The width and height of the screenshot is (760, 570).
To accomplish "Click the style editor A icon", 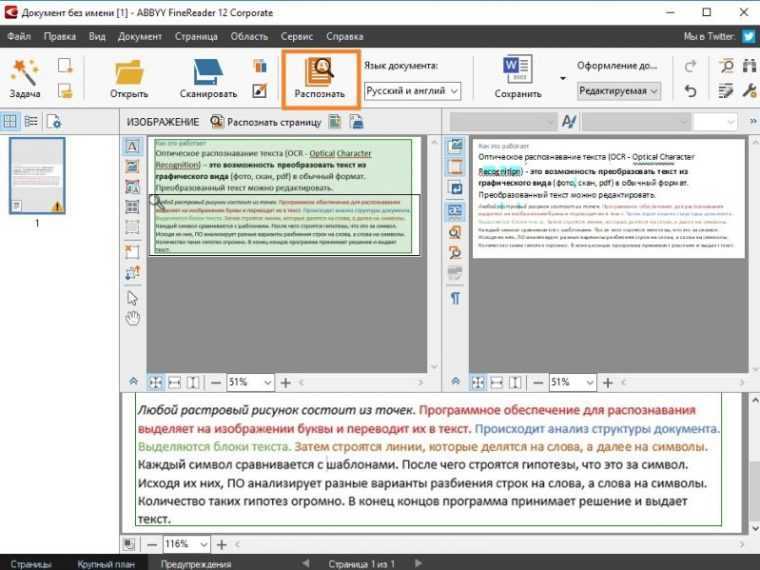I will [x=569, y=121].
